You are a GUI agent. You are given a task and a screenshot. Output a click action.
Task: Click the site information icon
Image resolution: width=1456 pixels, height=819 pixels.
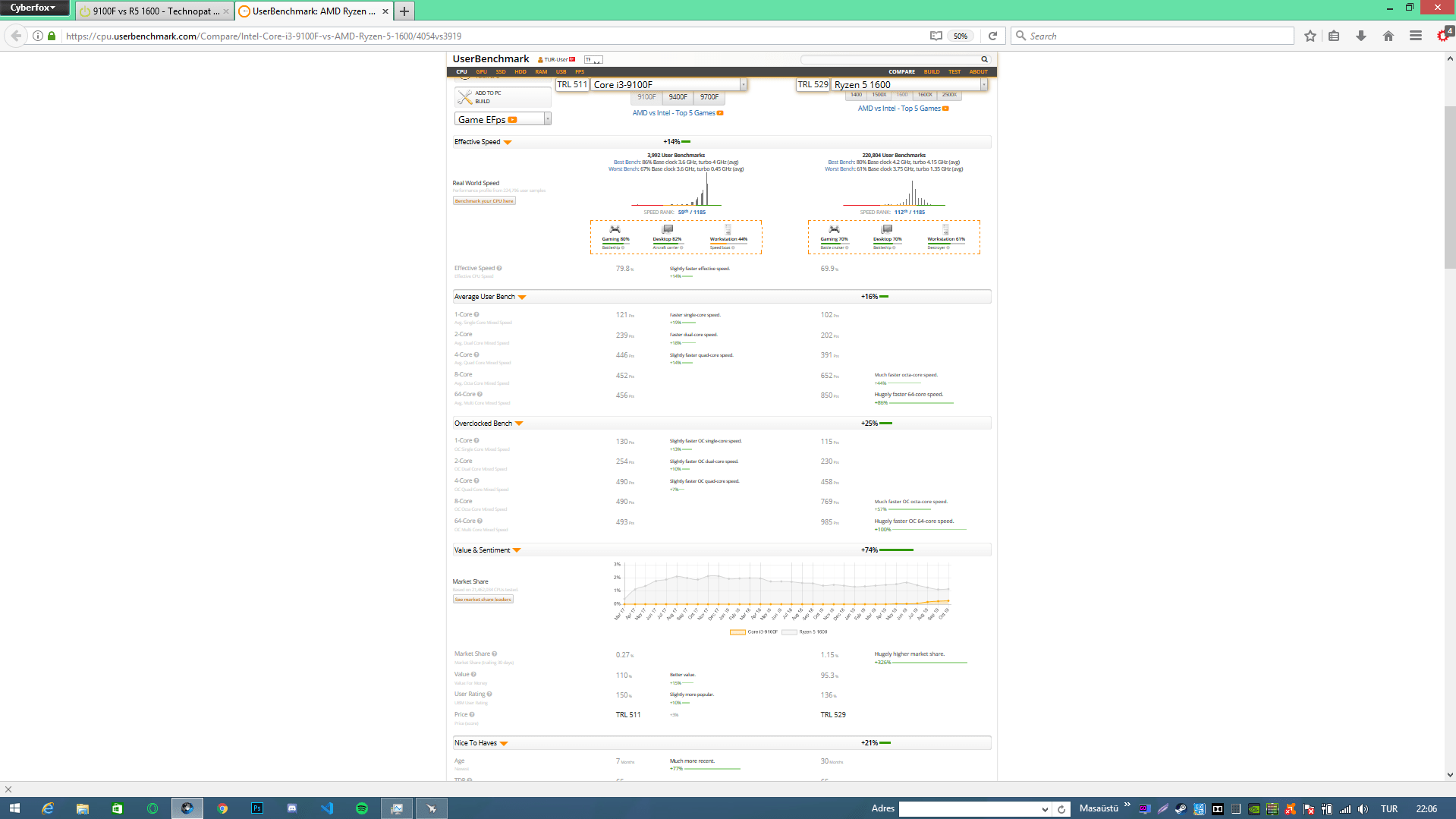[38, 36]
